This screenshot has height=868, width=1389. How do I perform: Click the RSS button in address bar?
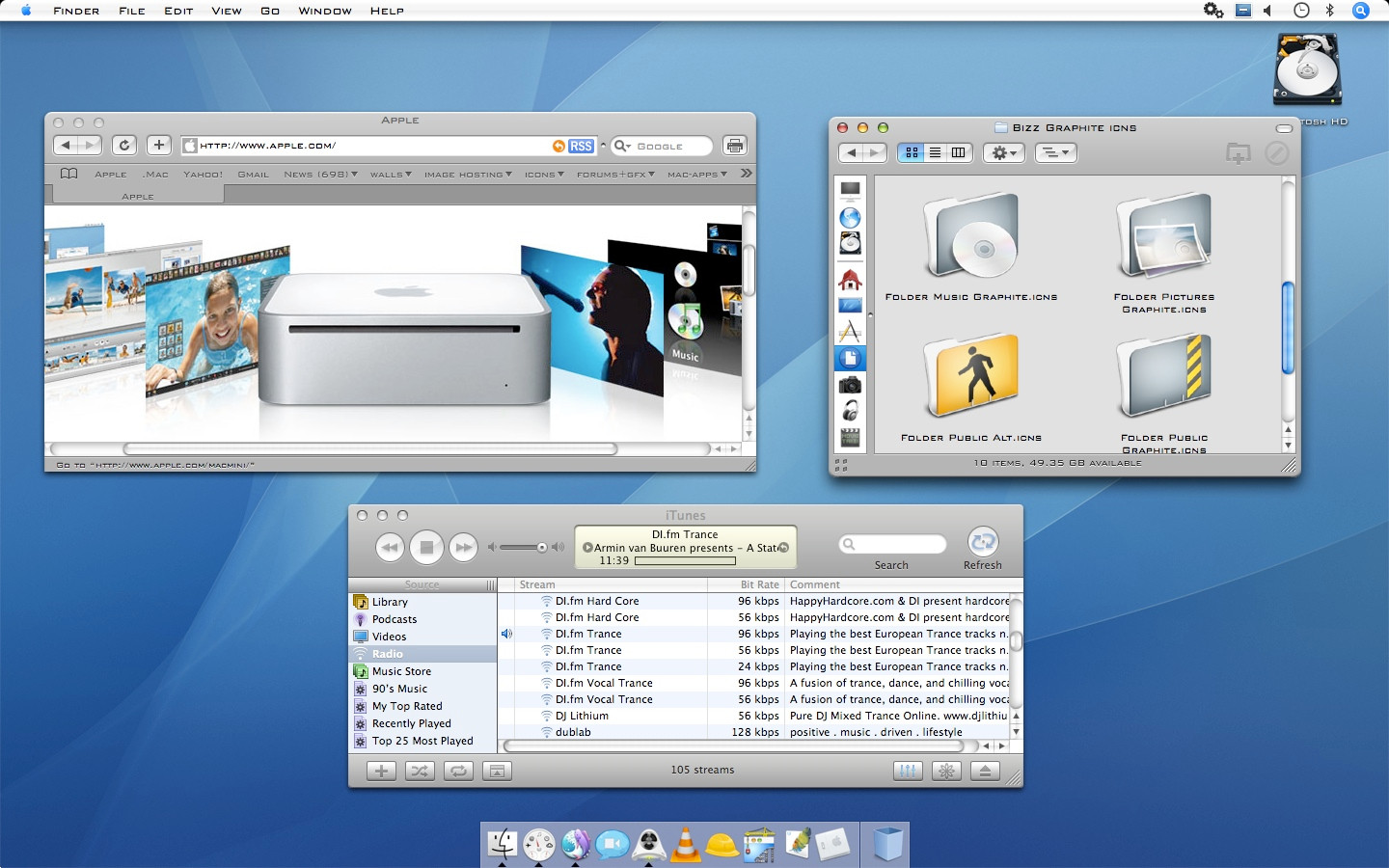[581, 146]
